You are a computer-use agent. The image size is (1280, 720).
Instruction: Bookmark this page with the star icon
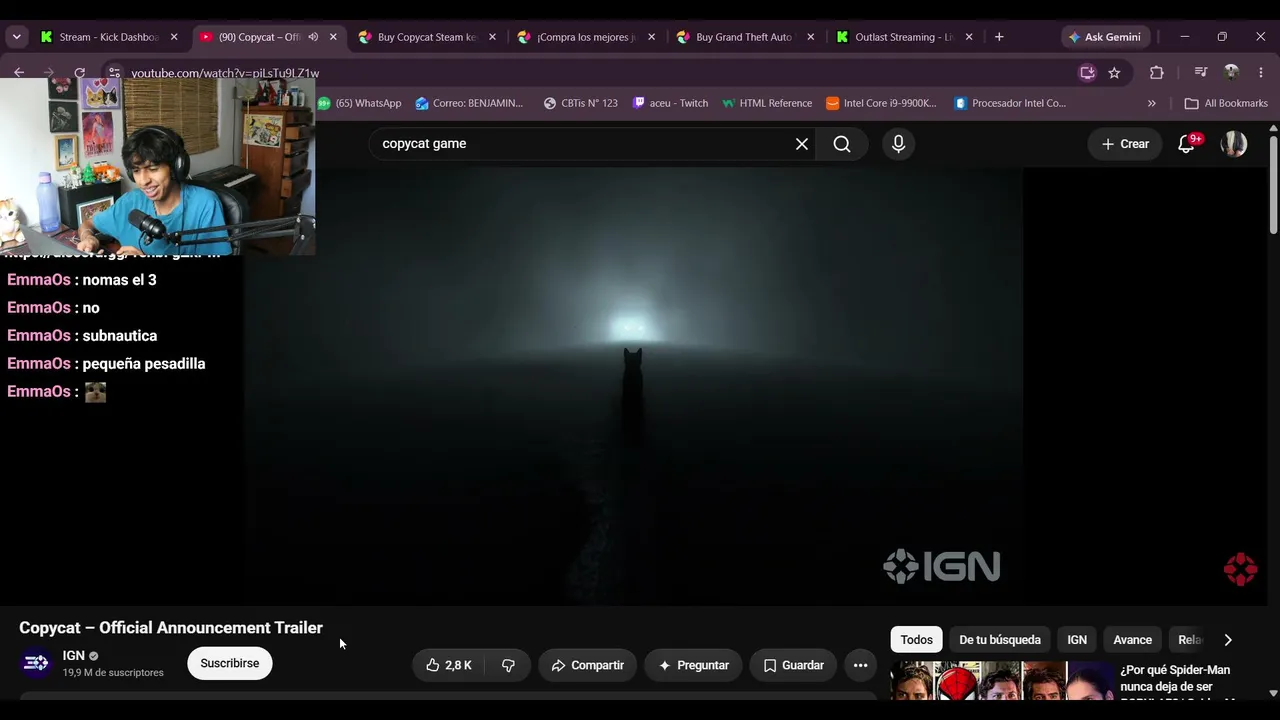(x=1114, y=72)
